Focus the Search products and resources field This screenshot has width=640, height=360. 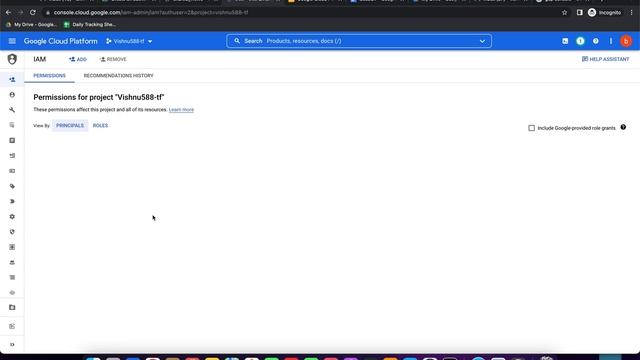pyautogui.click(x=359, y=41)
